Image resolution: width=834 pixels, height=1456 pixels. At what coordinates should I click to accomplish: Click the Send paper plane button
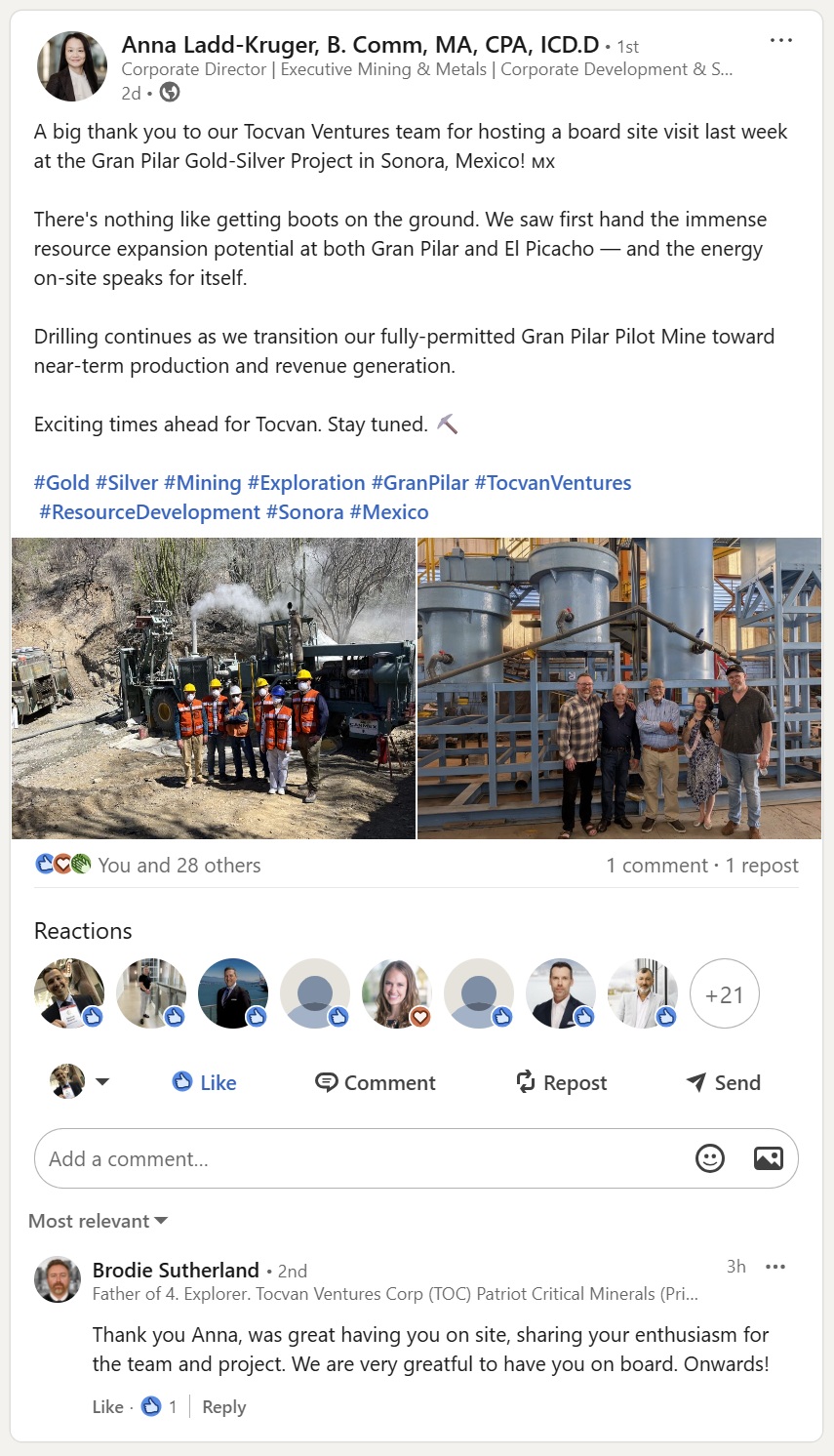pyautogui.click(x=723, y=1082)
